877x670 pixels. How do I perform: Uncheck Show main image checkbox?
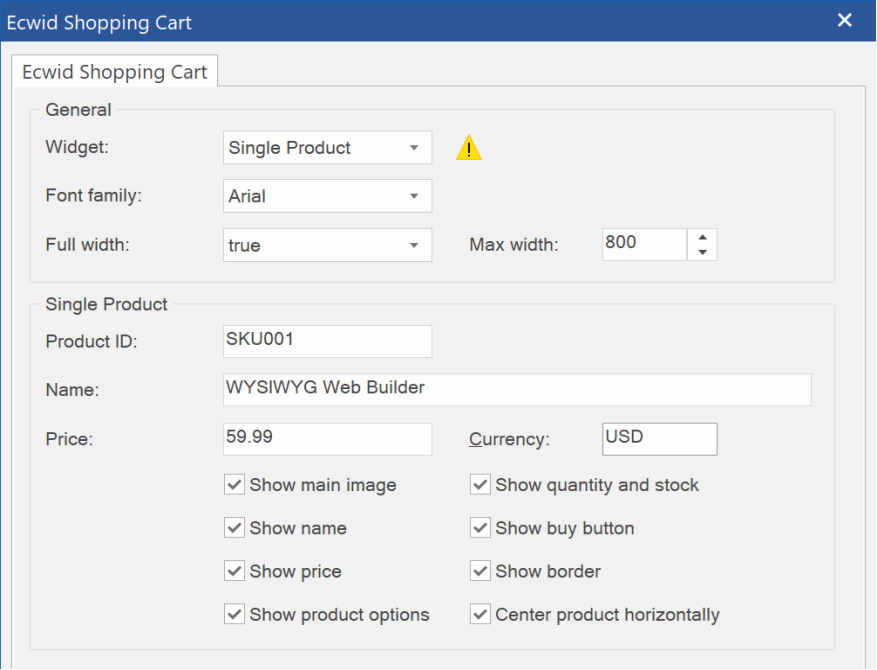pyautogui.click(x=235, y=485)
